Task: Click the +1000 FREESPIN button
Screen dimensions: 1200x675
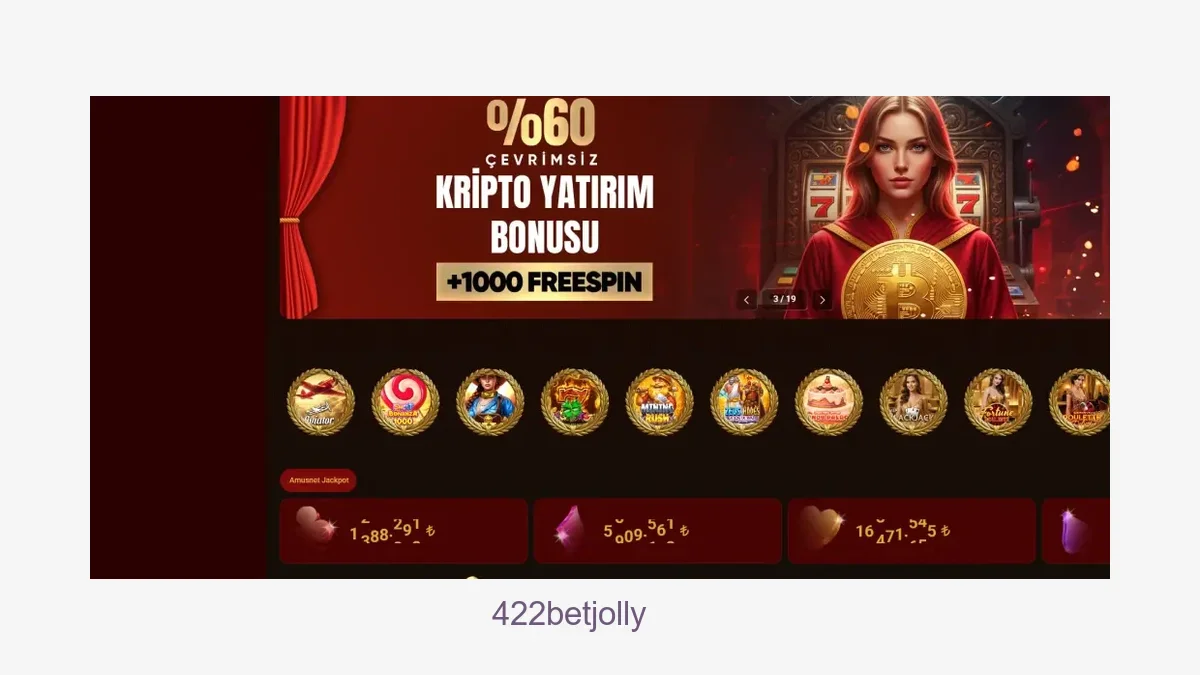Action: pos(545,282)
